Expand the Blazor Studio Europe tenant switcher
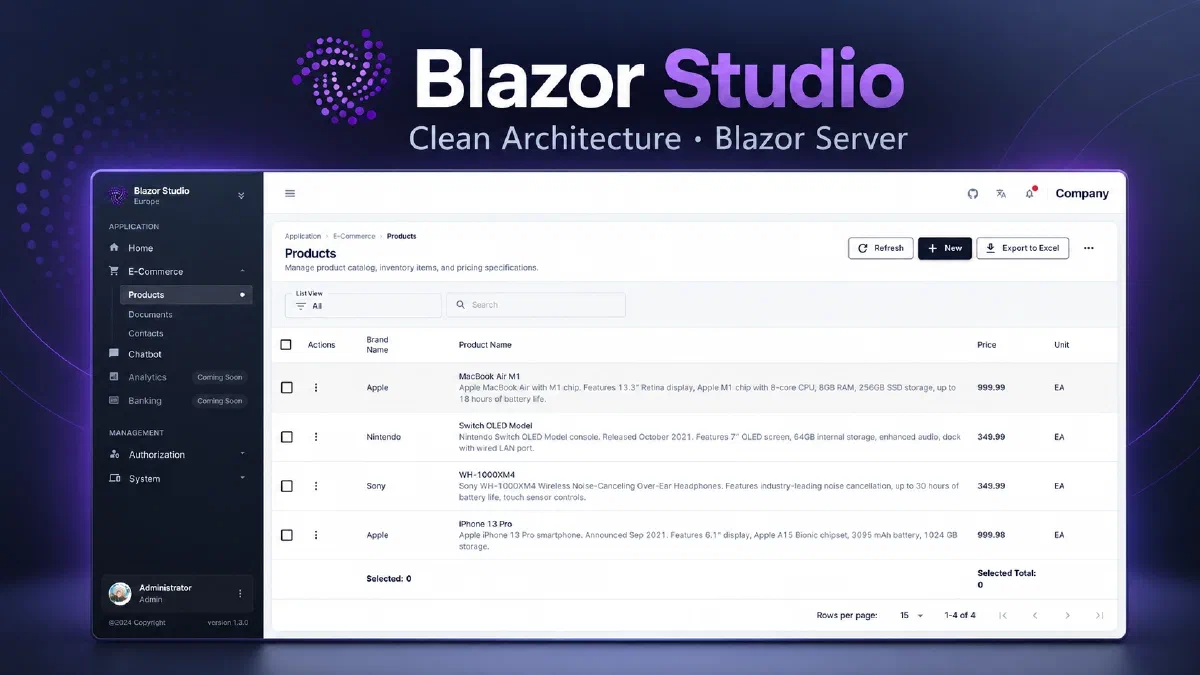The image size is (1200, 675). (241, 195)
